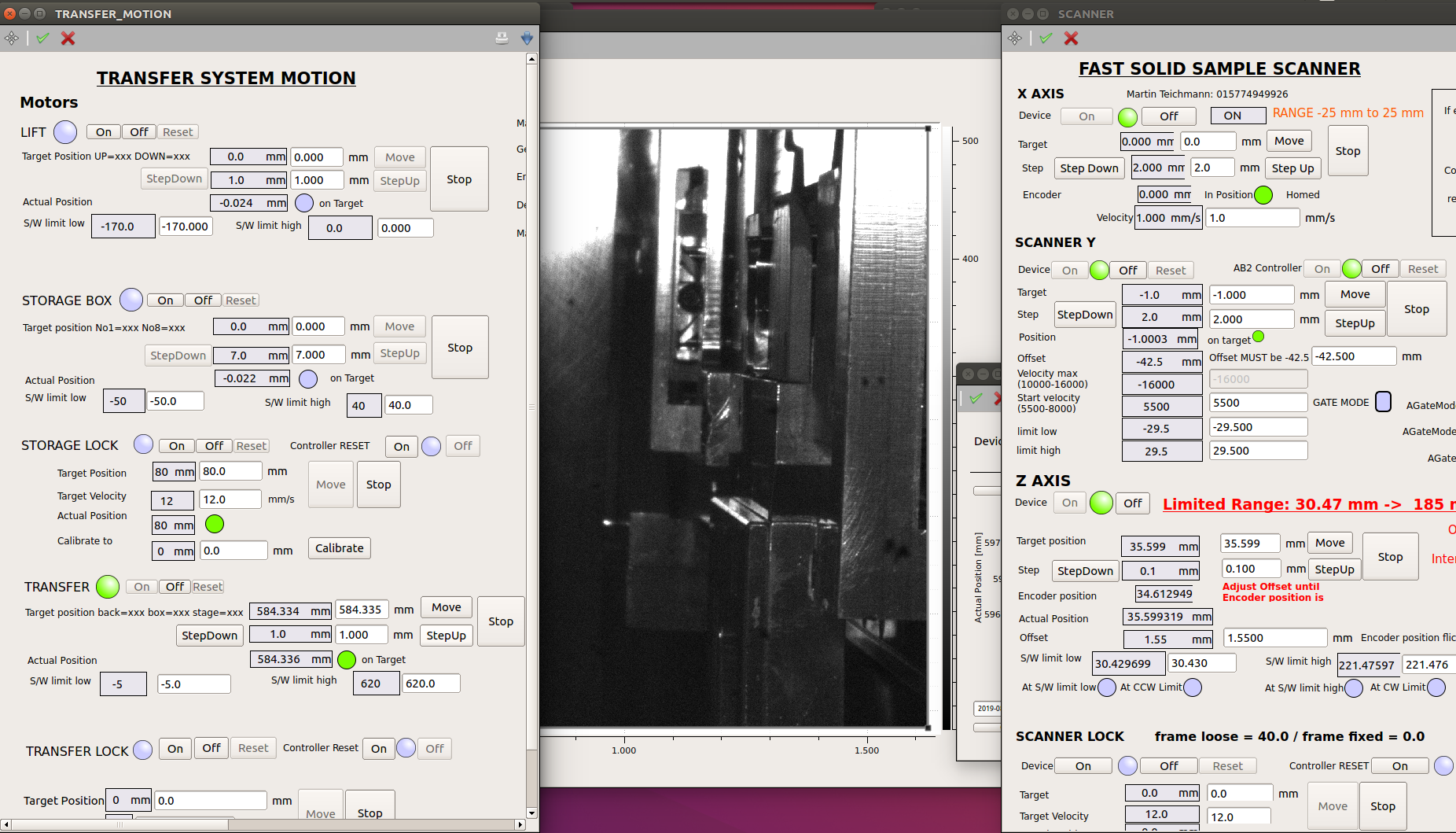Screen dimensions: 1456x833
Task: Click green X AXIS device state indicator
Action: 1127,117
